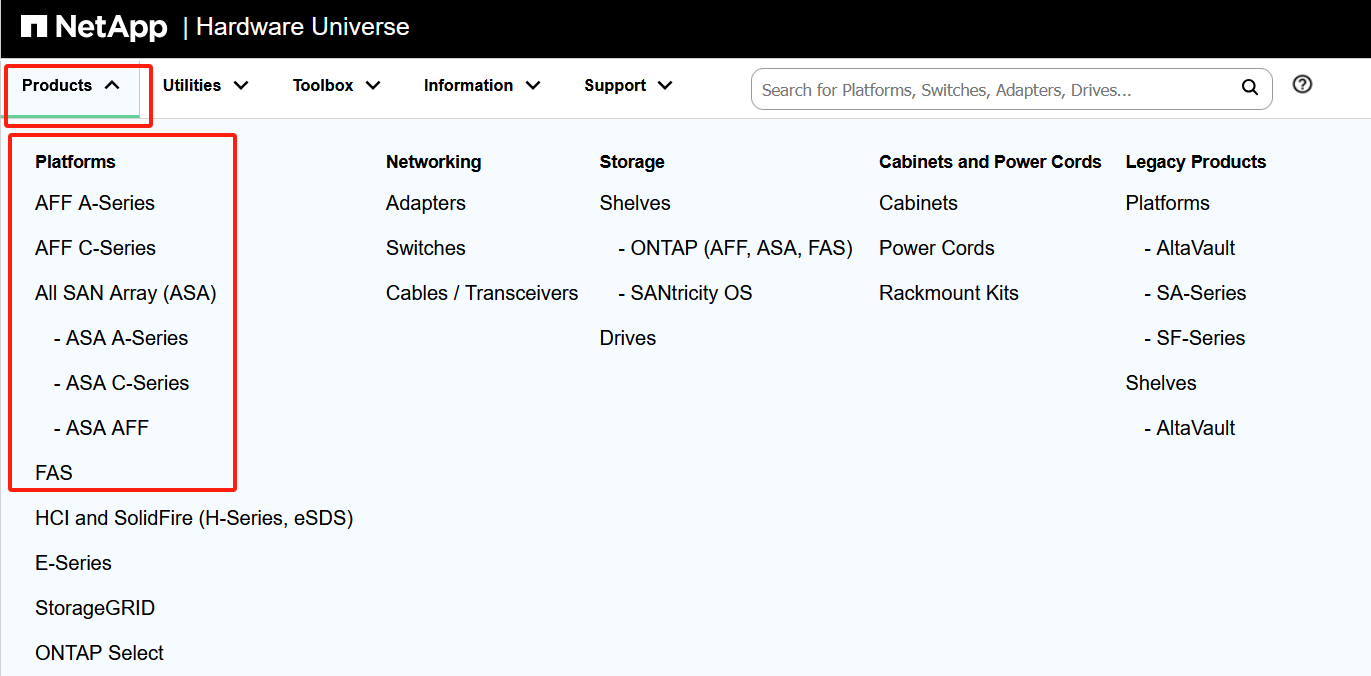
Task: Open the Toolbox dropdown menu
Action: coord(336,86)
